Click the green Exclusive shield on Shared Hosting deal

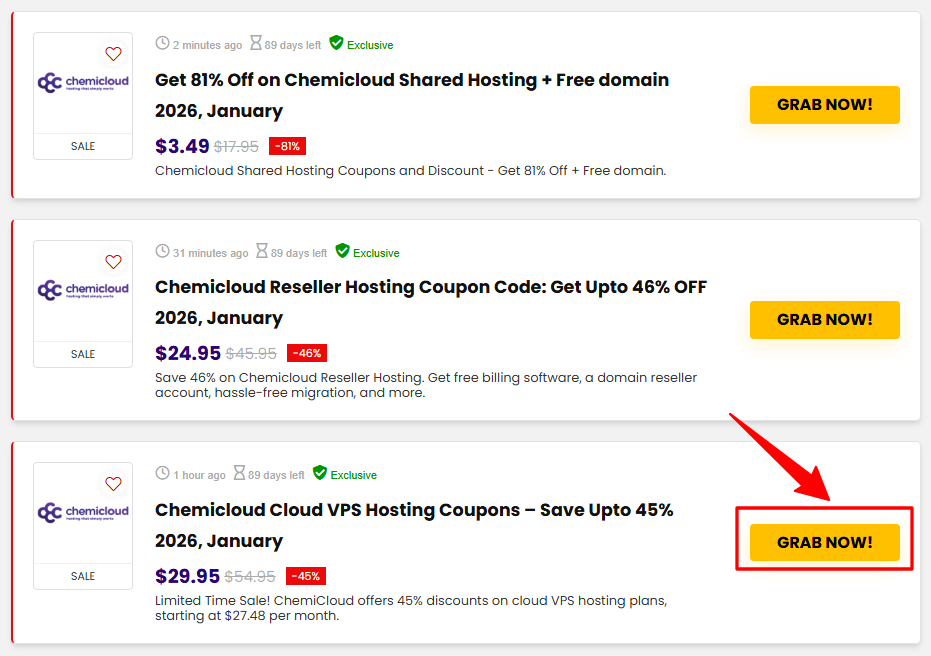pos(336,44)
